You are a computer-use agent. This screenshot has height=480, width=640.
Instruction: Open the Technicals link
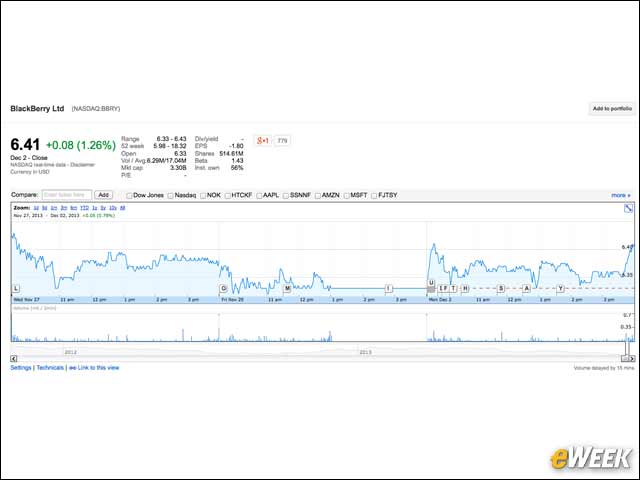[50, 368]
